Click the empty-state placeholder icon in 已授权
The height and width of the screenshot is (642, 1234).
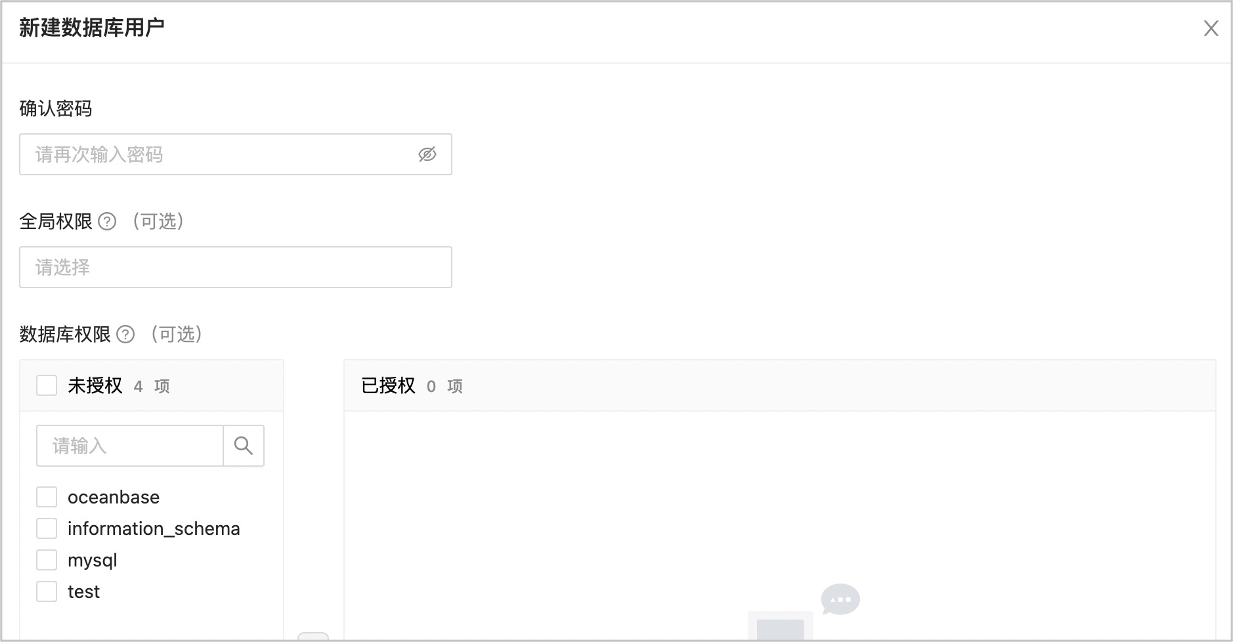[803, 612]
